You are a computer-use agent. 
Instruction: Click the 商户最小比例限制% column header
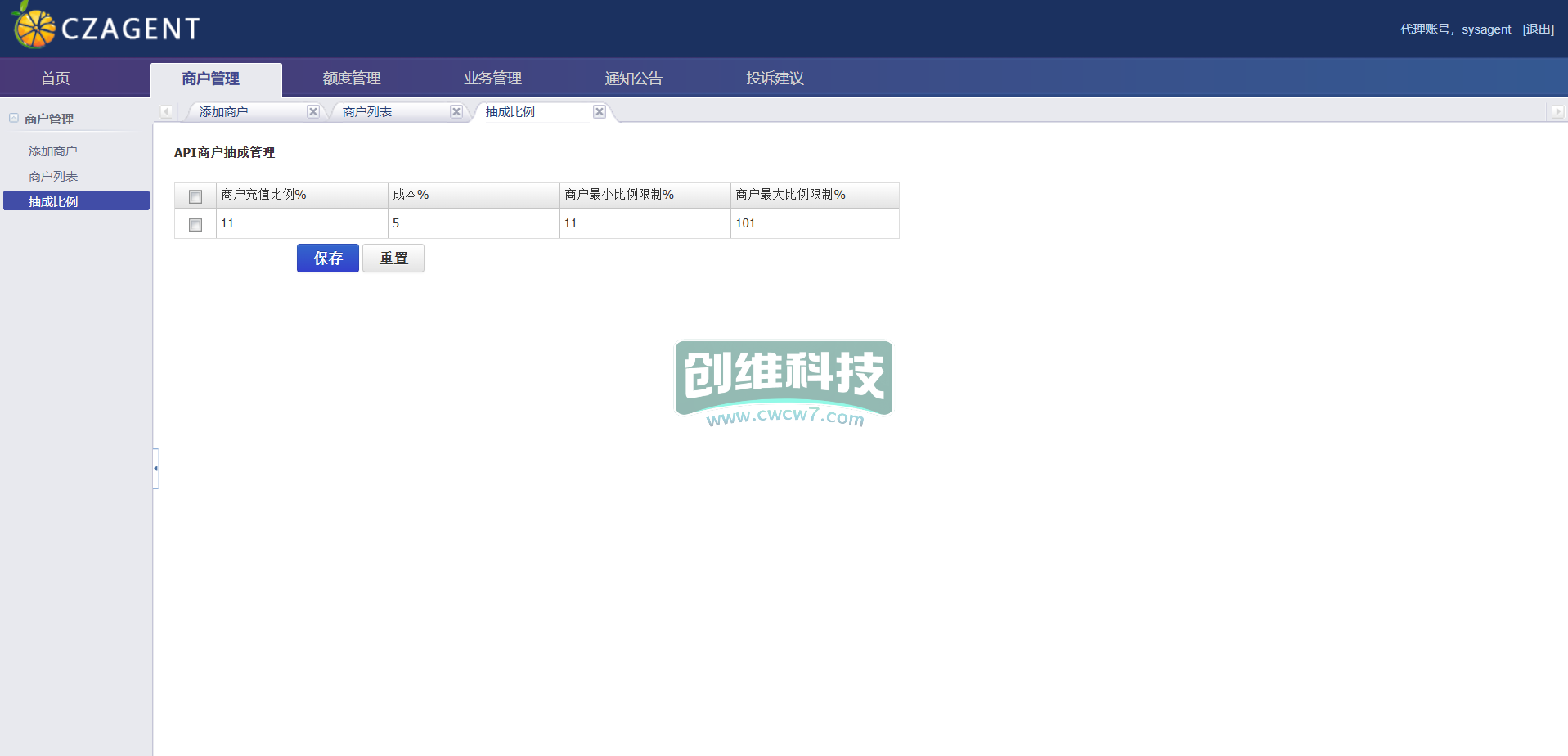tap(645, 195)
